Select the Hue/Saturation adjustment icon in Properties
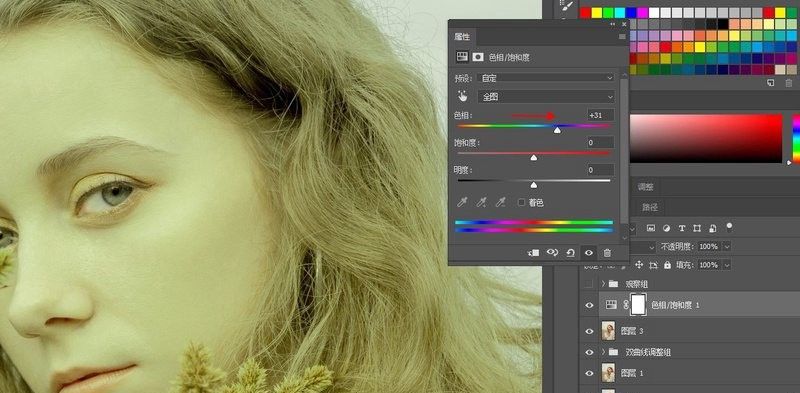The height and width of the screenshot is (393, 800). 462,57
